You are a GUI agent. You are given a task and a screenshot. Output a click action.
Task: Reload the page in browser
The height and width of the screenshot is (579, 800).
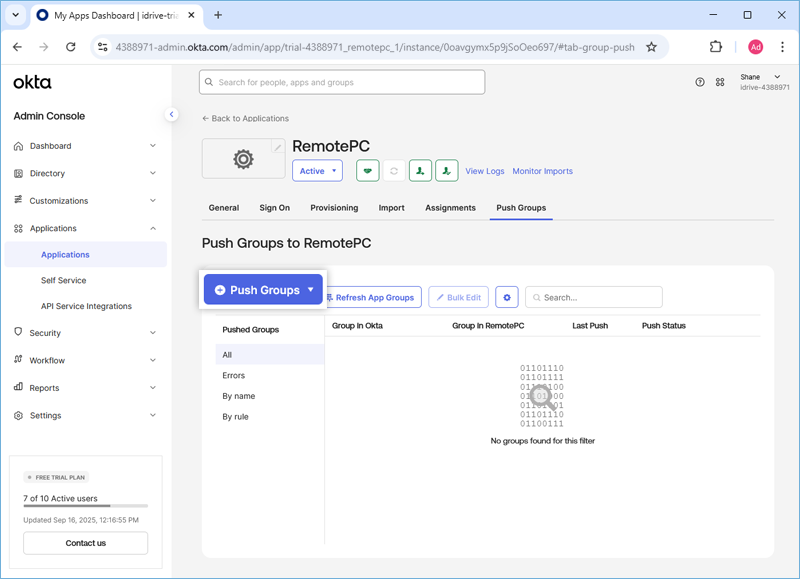[70, 46]
